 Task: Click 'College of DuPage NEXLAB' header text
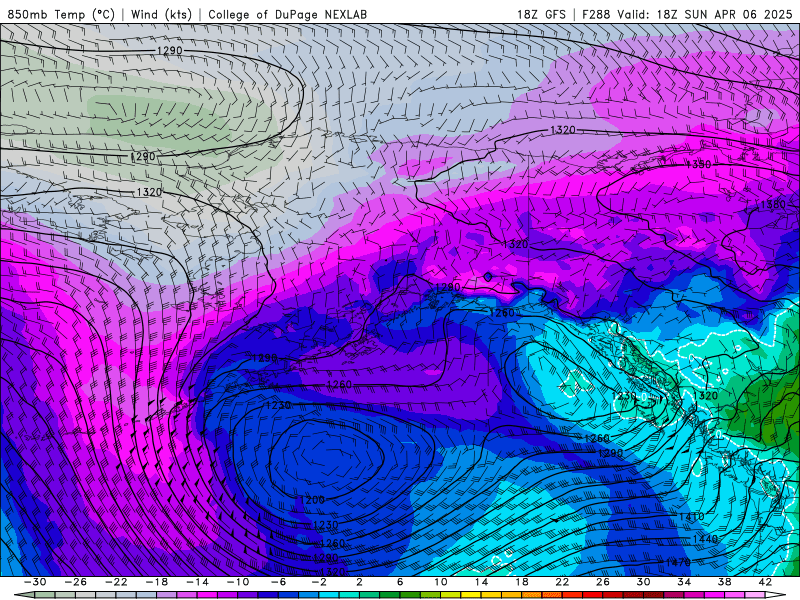tap(287, 14)
